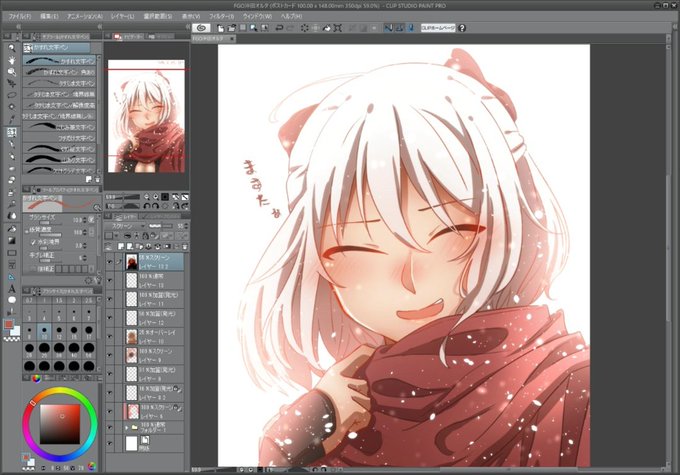
Task: Select the Fill bucket tool
Action: 12,229
